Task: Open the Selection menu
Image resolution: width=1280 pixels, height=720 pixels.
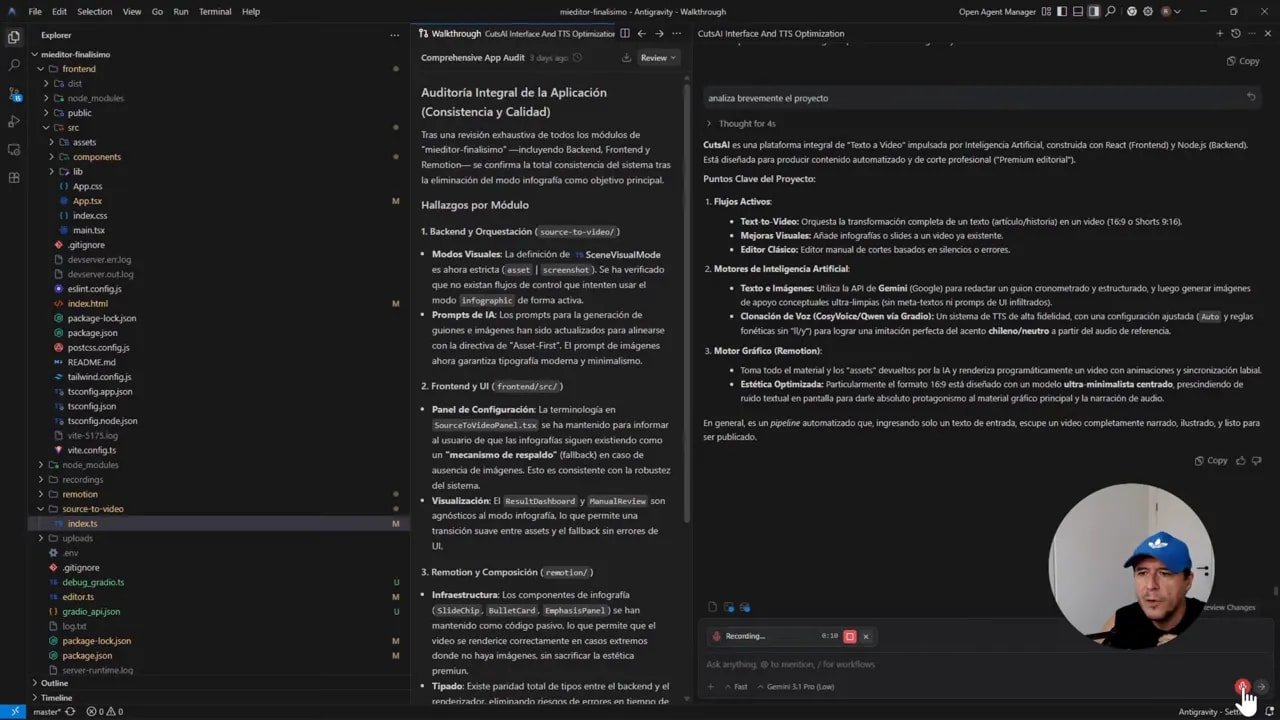Action: point(95,11)
